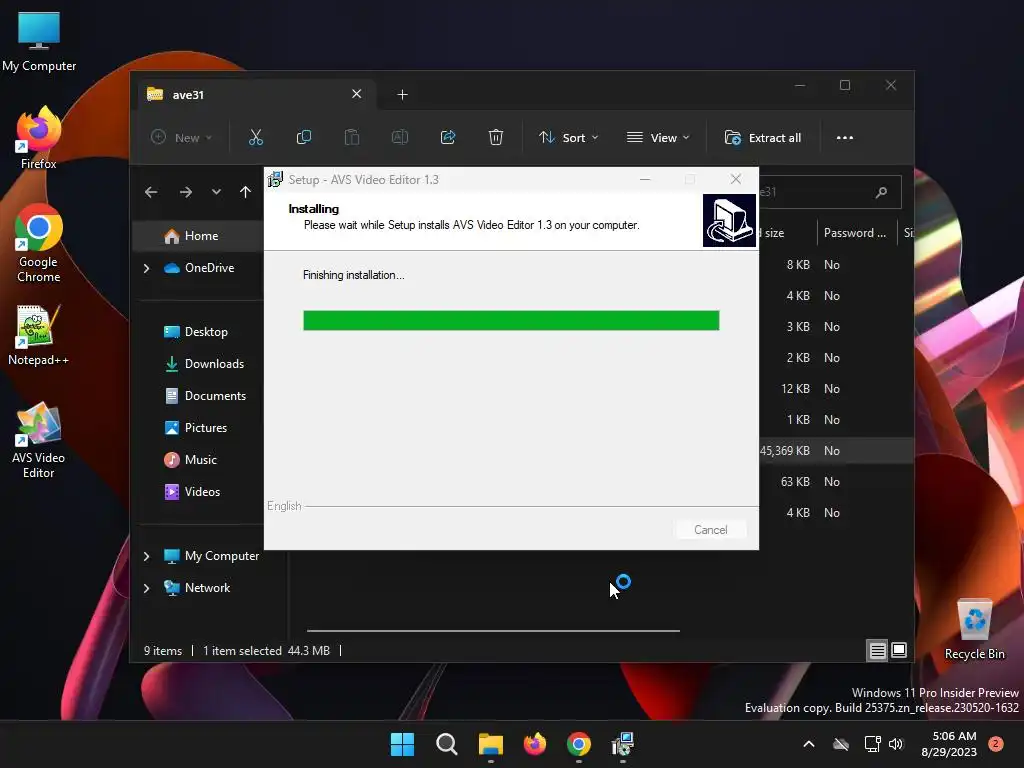1024x768 pixels.
Task: Go forward with the right arrow in File Explorer
Action: click(x=185, y=192)
